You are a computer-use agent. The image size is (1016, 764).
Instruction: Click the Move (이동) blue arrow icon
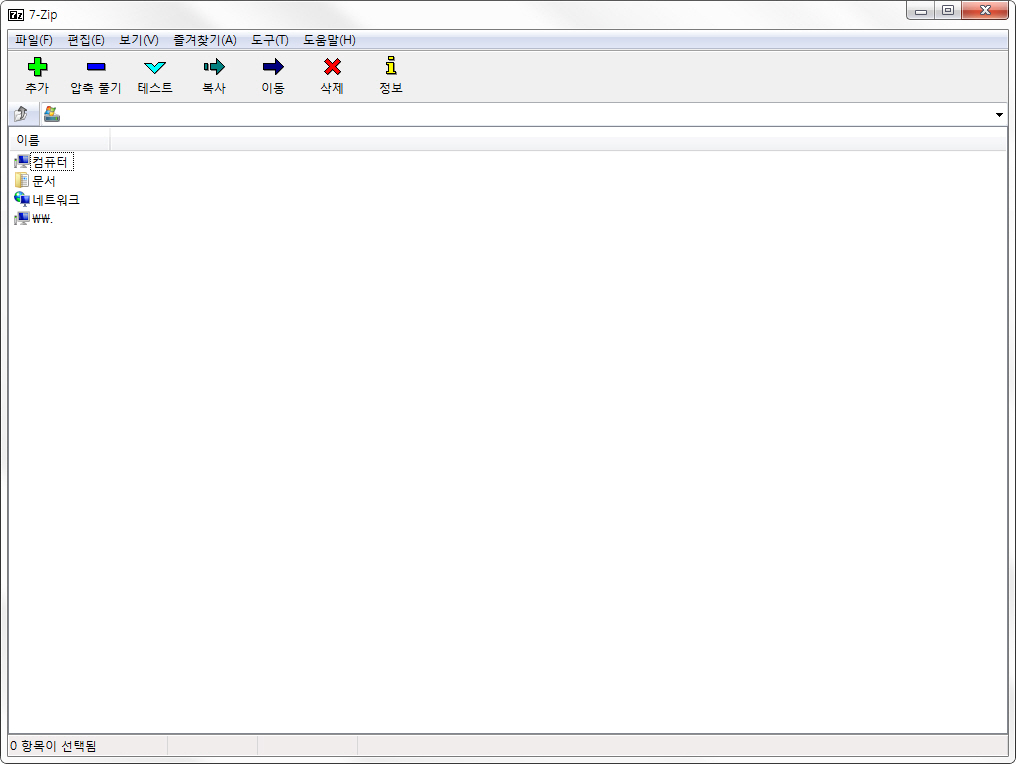click(x=273, y=67)
